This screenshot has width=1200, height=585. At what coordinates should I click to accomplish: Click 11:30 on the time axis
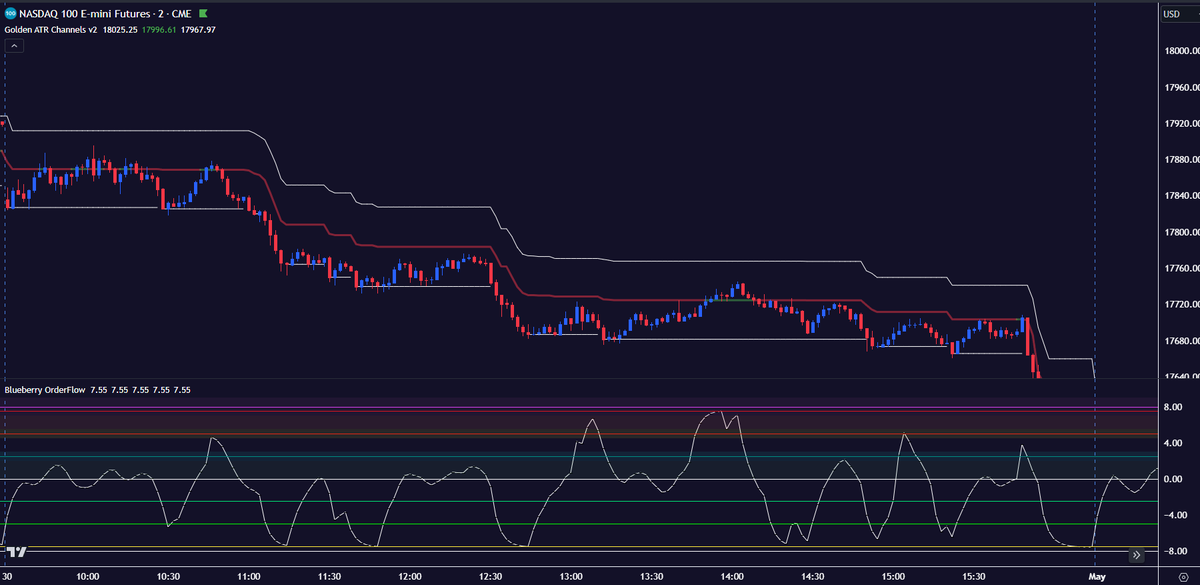(329, 577)
